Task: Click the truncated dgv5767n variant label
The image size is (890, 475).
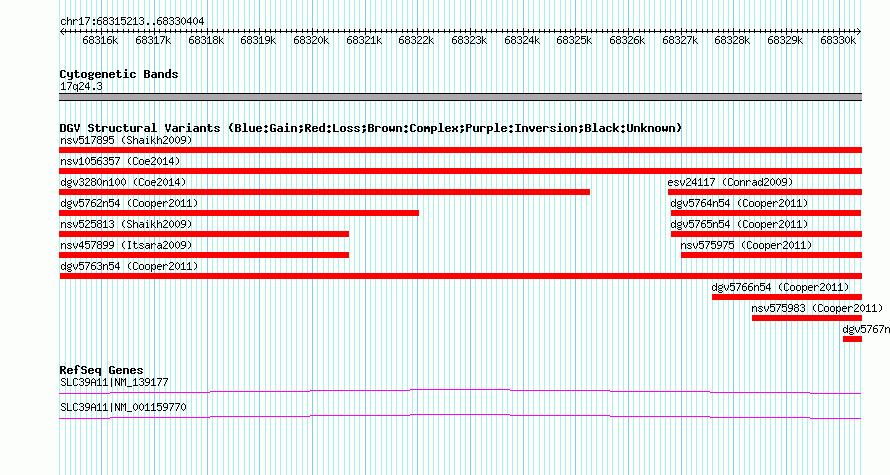Action: 866,329
